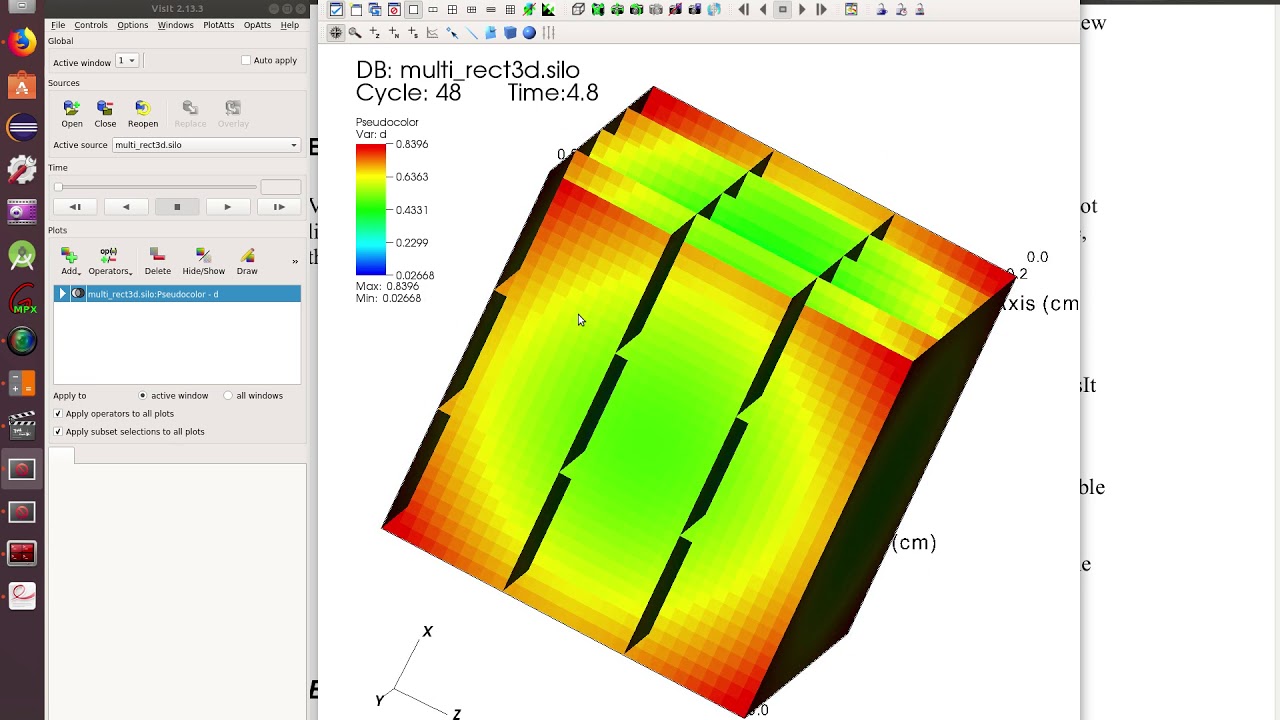Select the Navigate mode tool
The width and height of the screenshot is (1280, 720).
pos(336,33)
